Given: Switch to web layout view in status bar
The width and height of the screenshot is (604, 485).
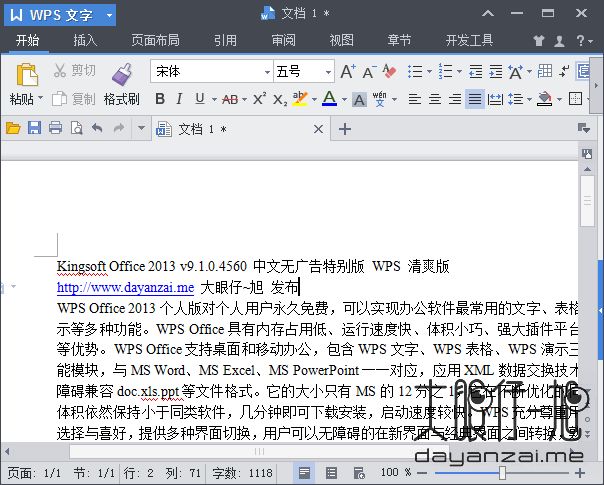Looking at the screenshot, I should [x=359, y=473].
